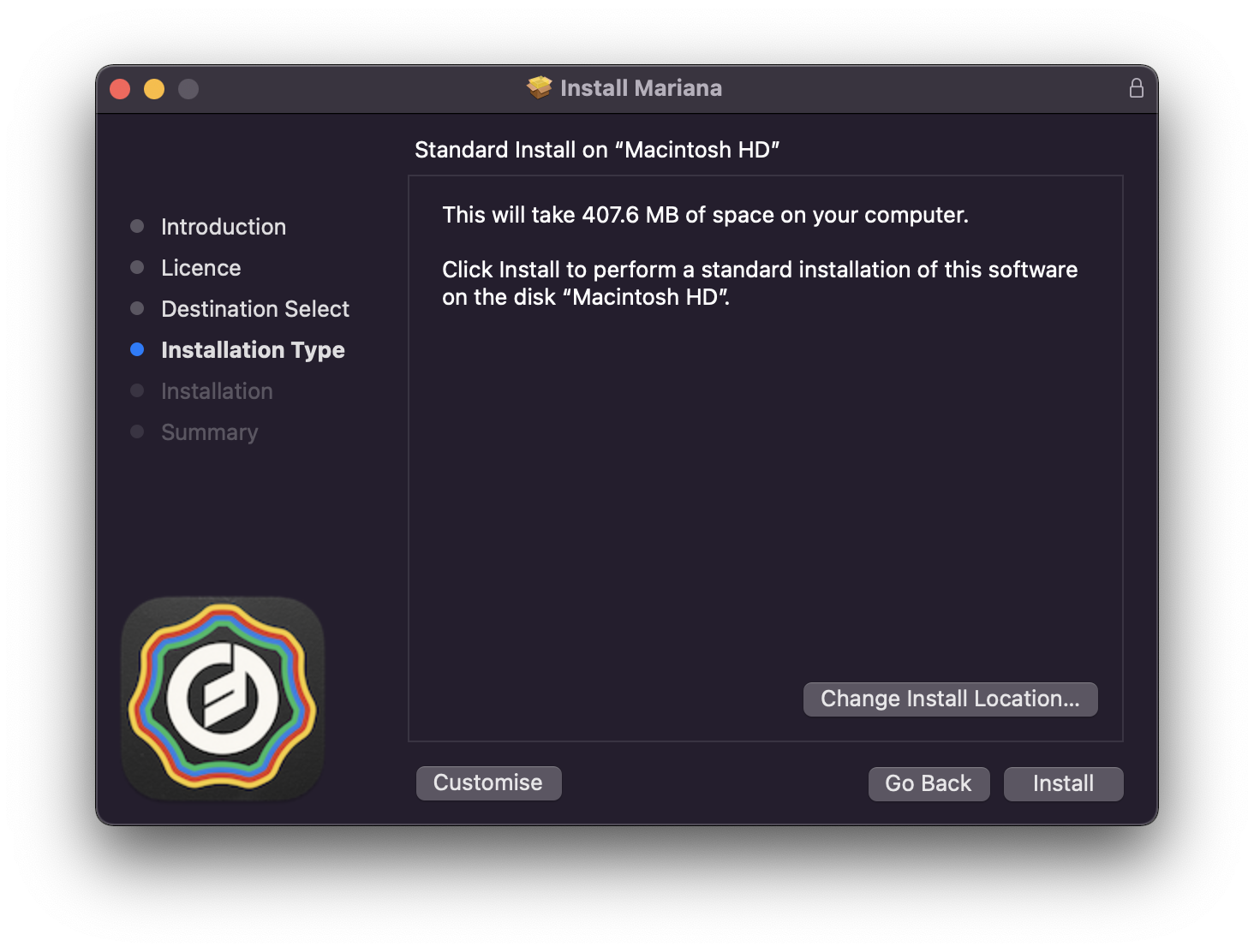Click the lock icon in title bar
The height and width of the screenshot is (952, 1254).
click(1136, 88)
